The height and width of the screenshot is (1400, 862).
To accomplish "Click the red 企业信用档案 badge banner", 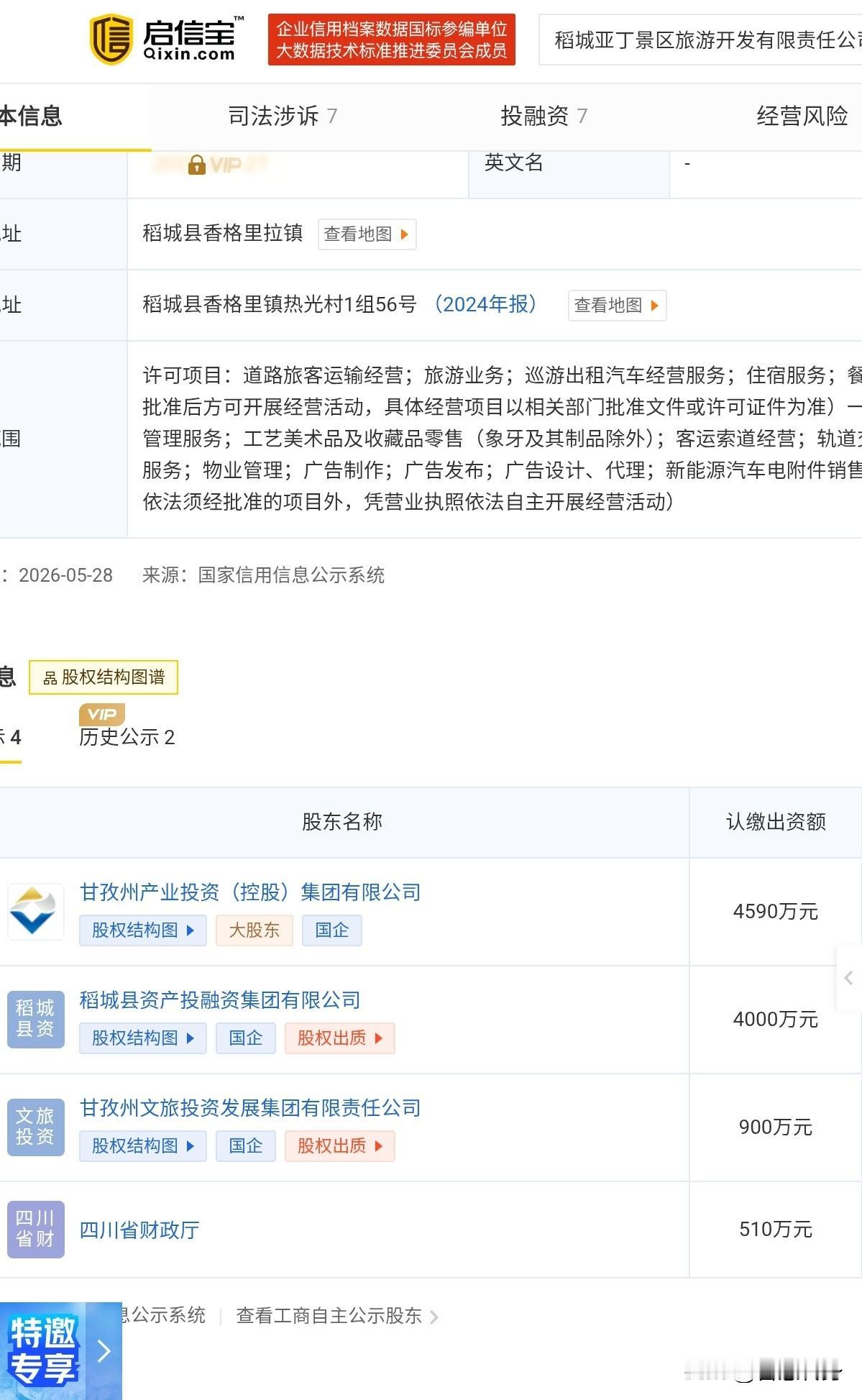I will tap(392, 40).
